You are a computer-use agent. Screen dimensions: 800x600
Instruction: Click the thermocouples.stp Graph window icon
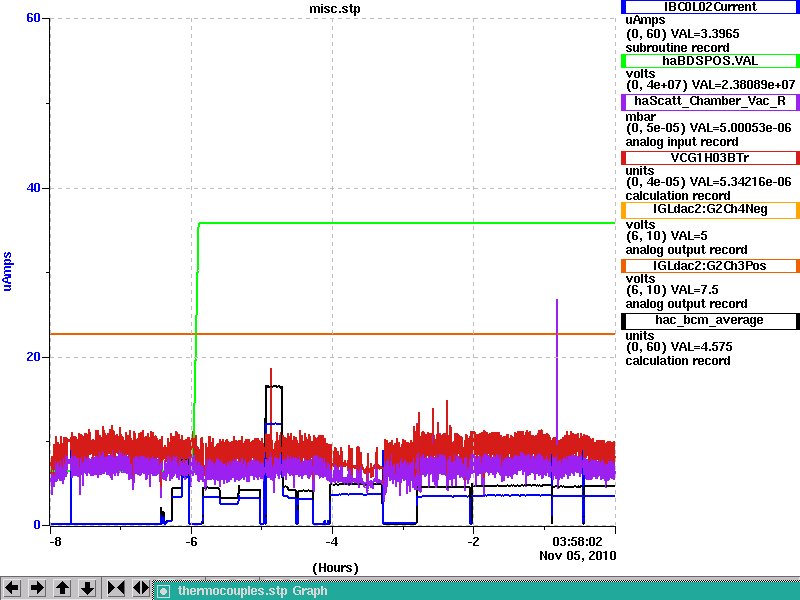pyautogui.click(x=163, y=591)
